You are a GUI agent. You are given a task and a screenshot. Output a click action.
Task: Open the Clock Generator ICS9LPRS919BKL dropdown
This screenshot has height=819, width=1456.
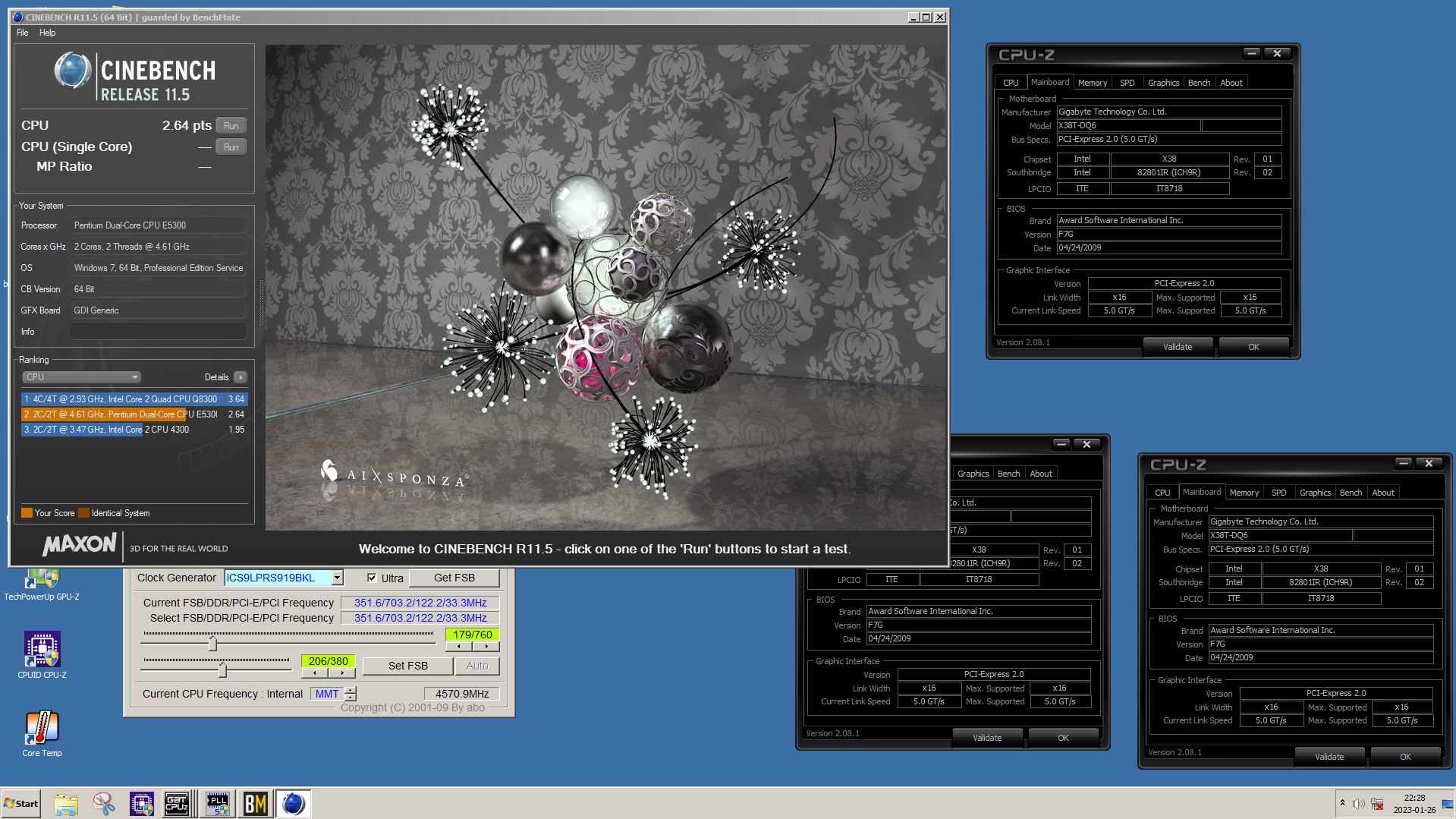[x=337, y=578]
